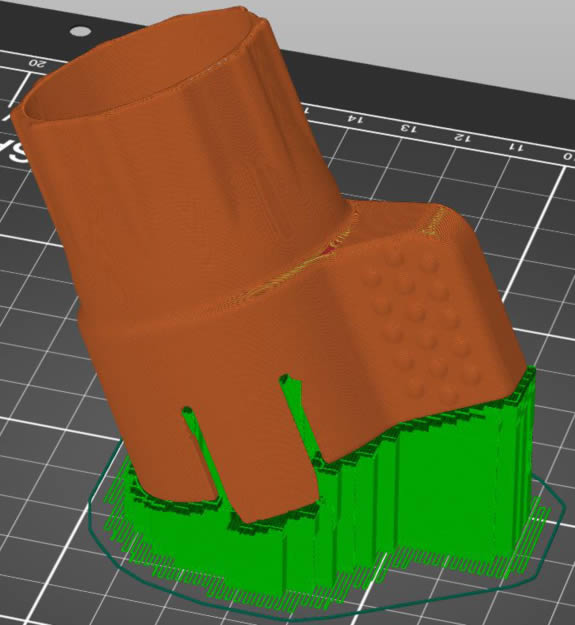Click the green support fringe at the left base
This screenshot has width=575, height=625.
pos(131,530)
